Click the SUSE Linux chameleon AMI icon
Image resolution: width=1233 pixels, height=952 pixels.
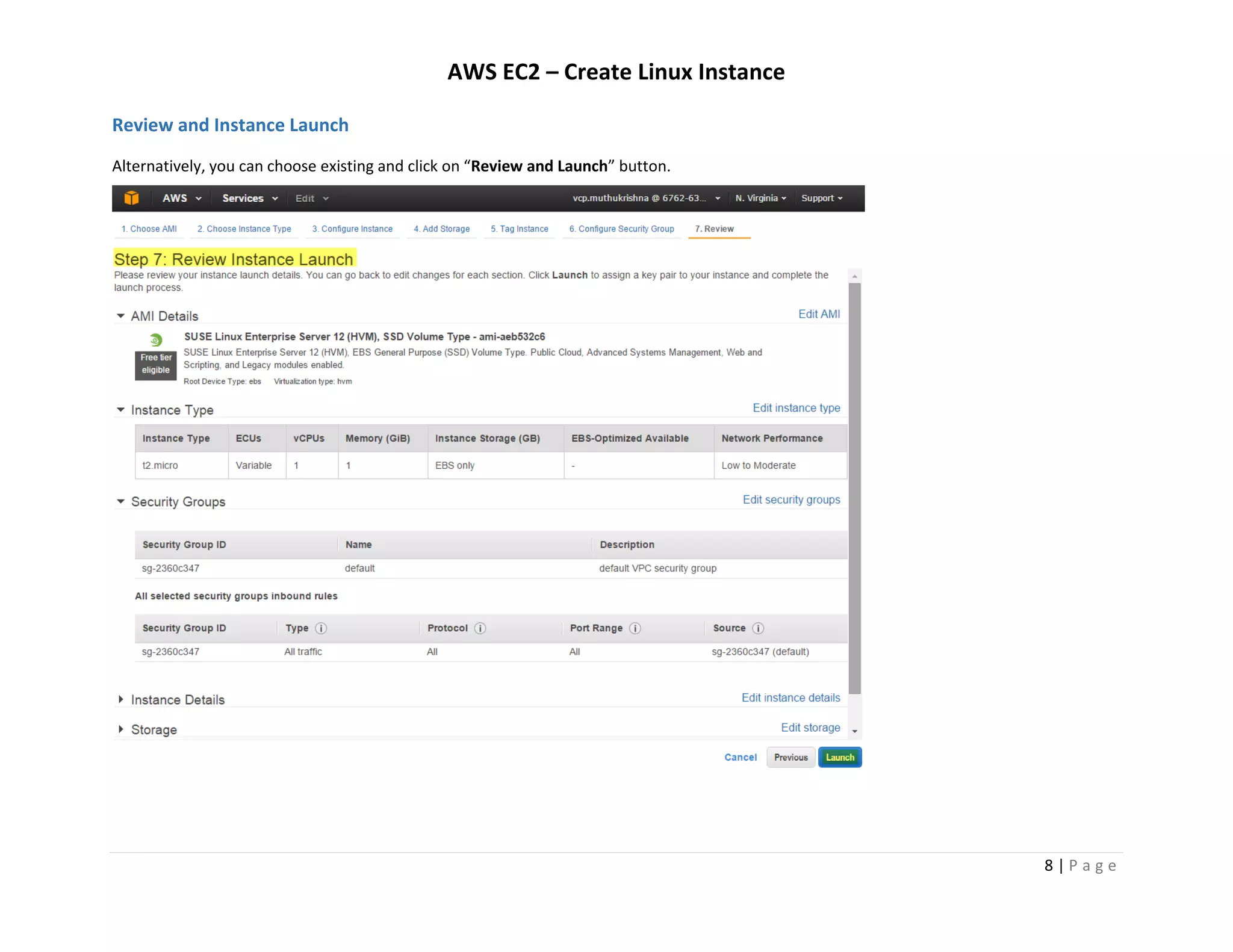tap(156, 340)
